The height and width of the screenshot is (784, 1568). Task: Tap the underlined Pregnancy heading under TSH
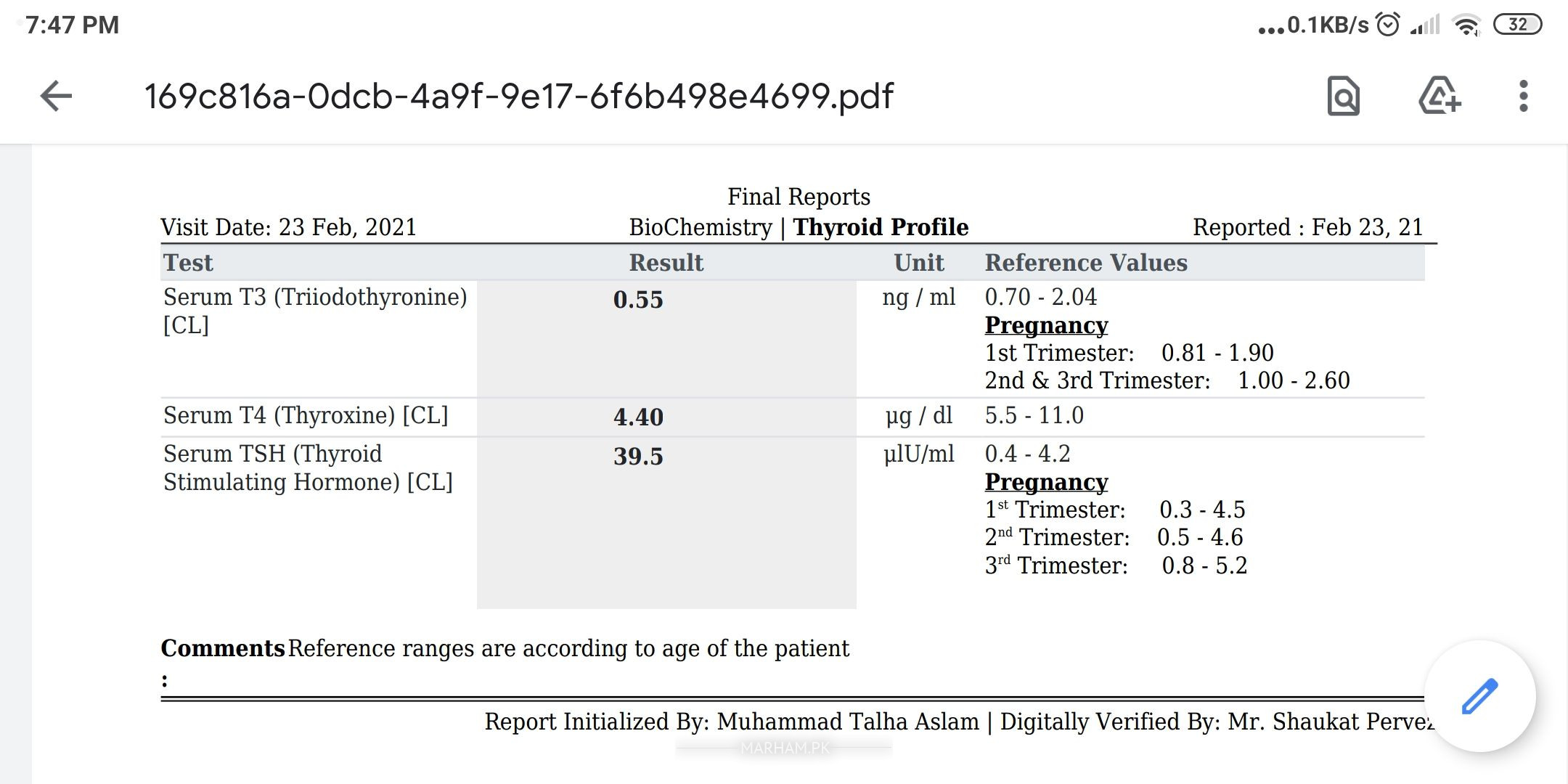click(1046, 482)
